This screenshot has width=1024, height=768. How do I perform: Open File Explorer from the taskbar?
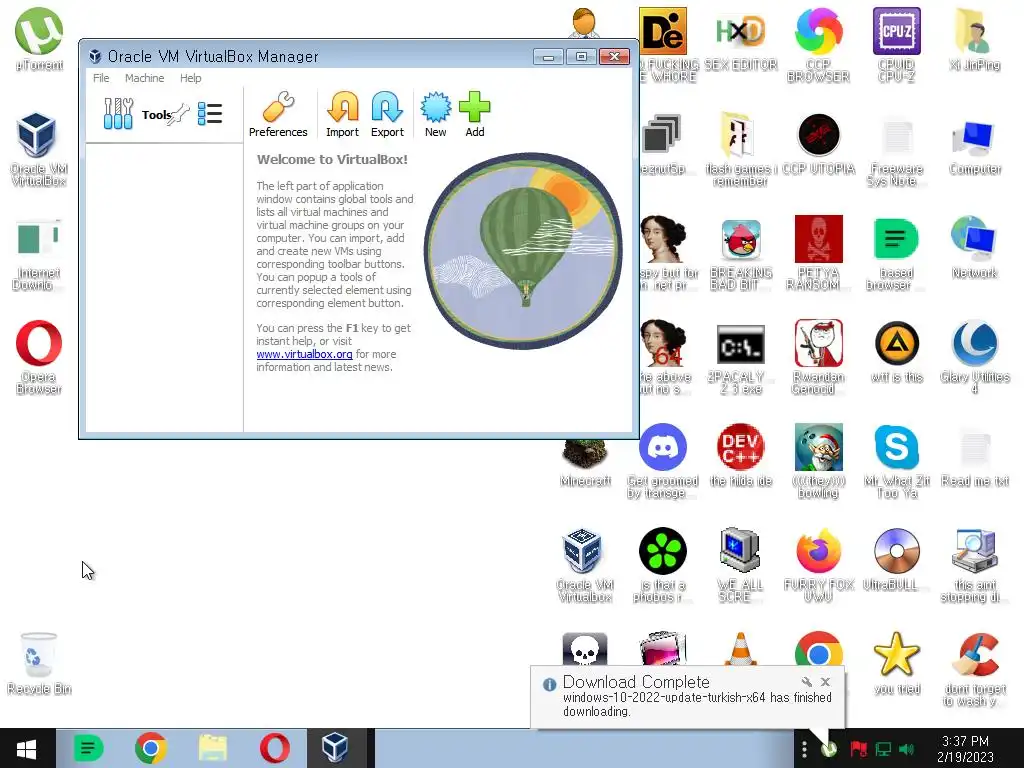pos(213,748)
